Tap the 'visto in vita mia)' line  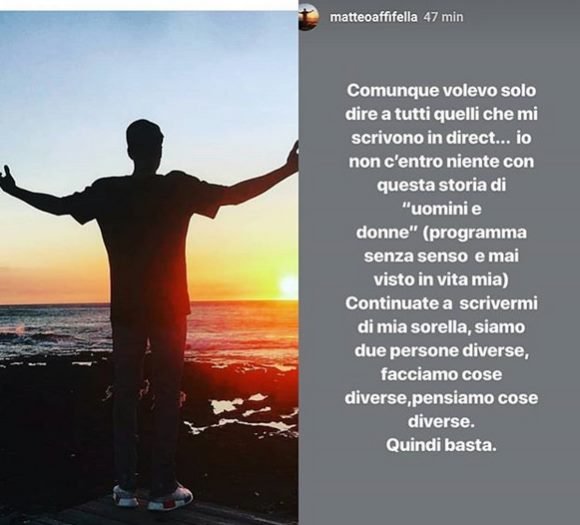point(441,280)
